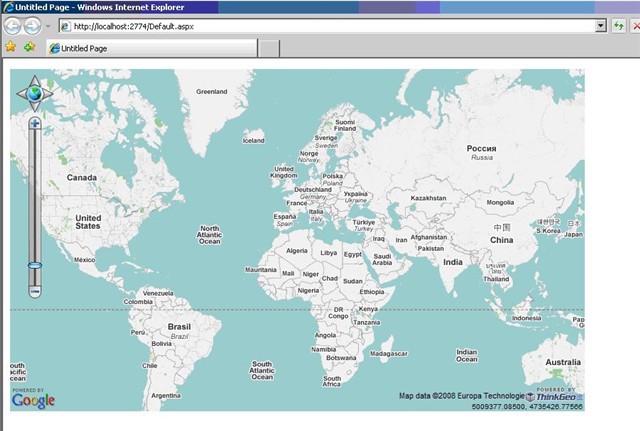
Task: Click the Kazakhstan map label
Action: (x=428, y=198)
